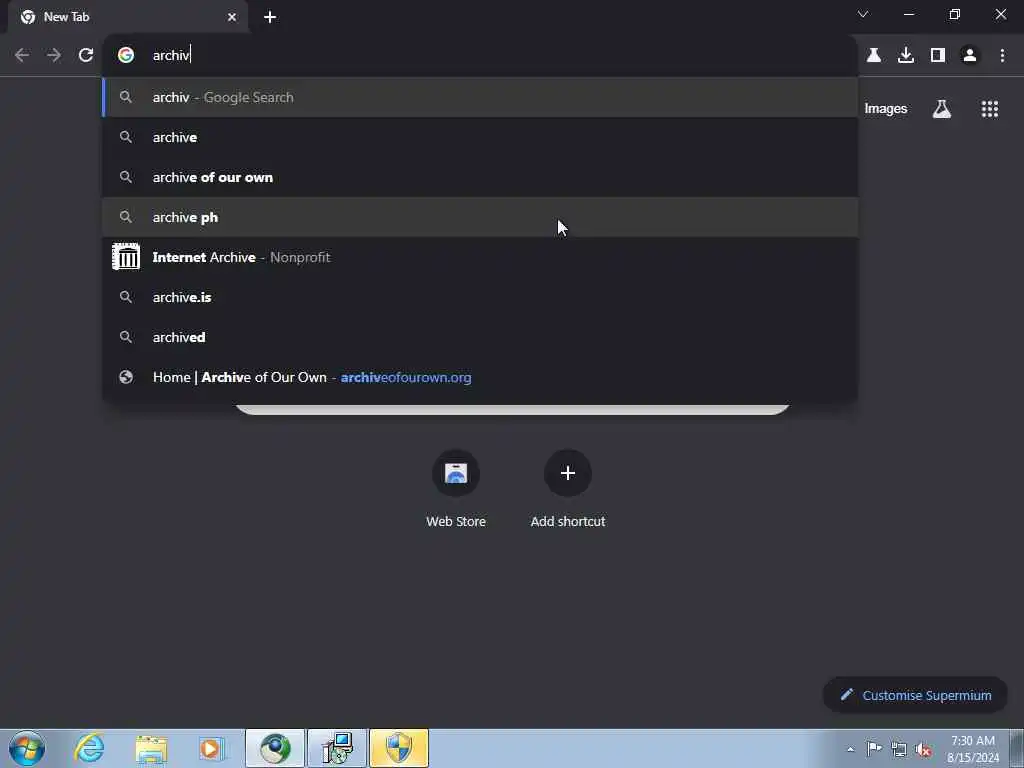Select the 'archive.is' suggestion
1024x768 pixels.
pyautogui.click(x=480, y=297)
